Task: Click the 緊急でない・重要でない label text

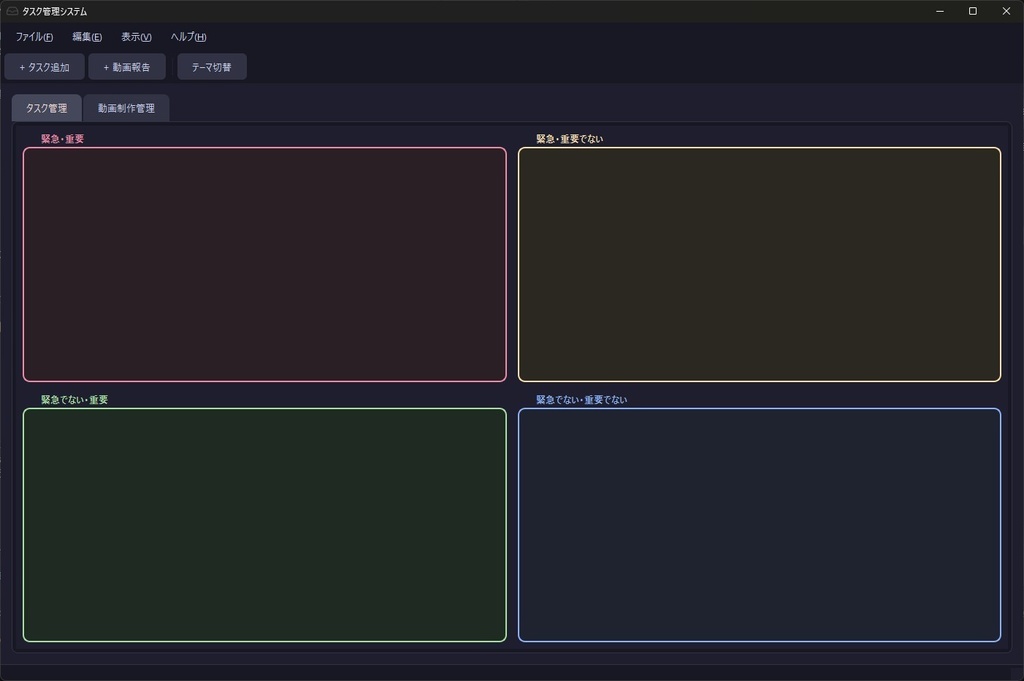Action: pos(581,400)
